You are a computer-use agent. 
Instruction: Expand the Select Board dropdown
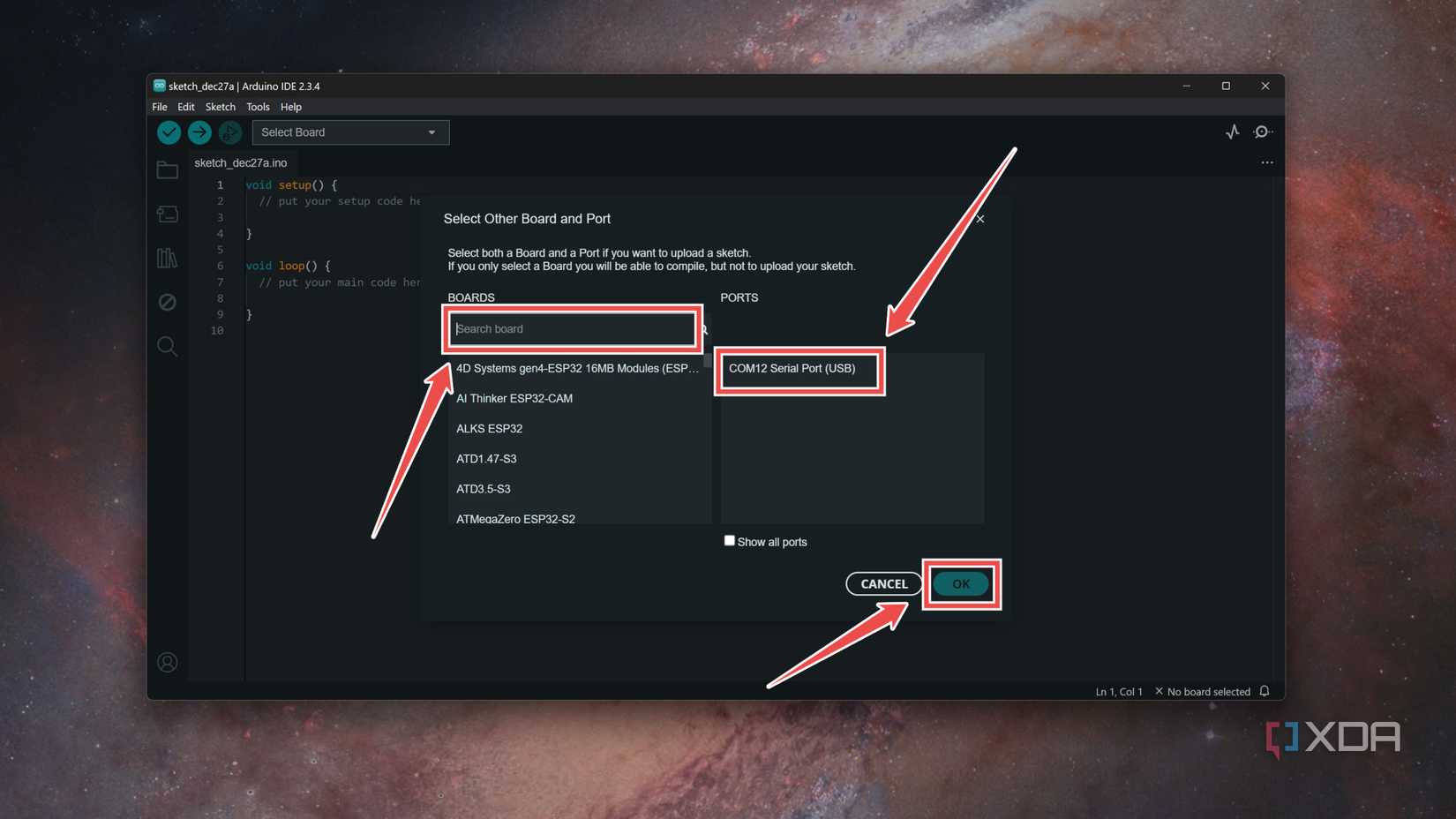tap(350, 132)
